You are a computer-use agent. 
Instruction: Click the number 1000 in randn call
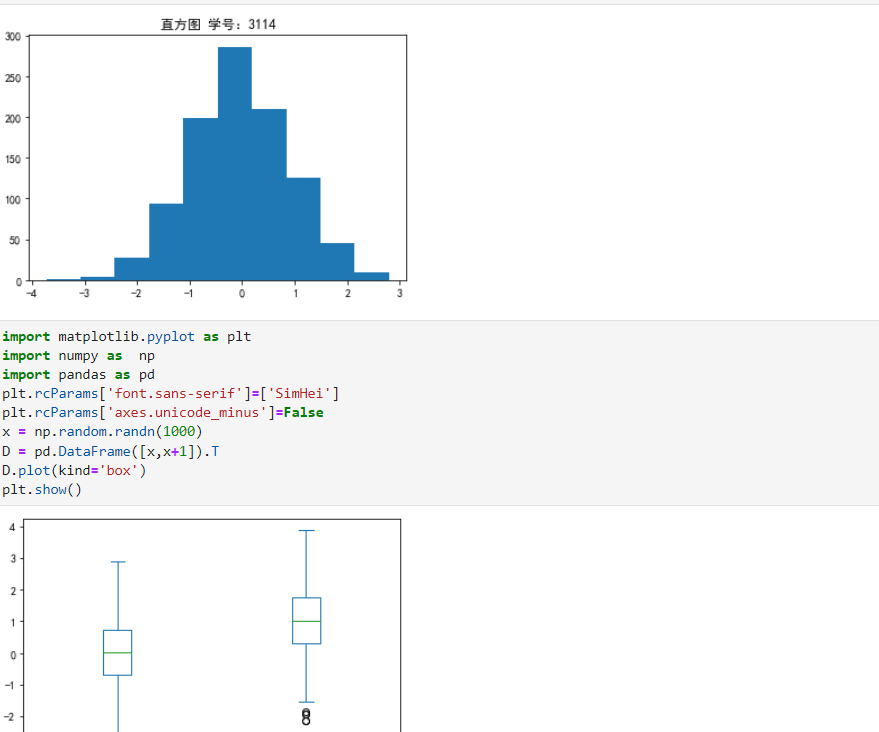coord(178,432)
